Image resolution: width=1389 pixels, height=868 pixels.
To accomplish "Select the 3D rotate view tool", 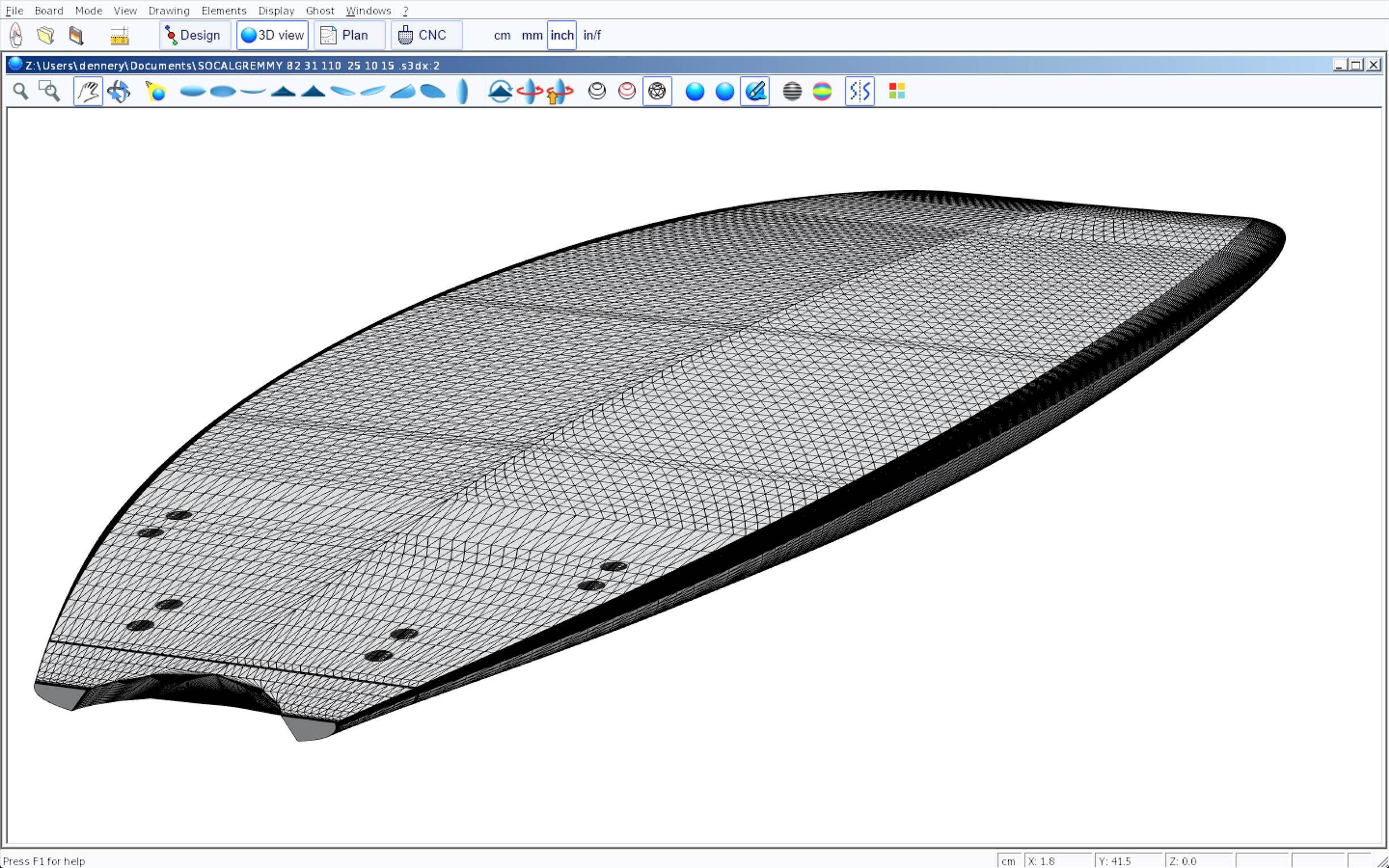I will [119, 91].
